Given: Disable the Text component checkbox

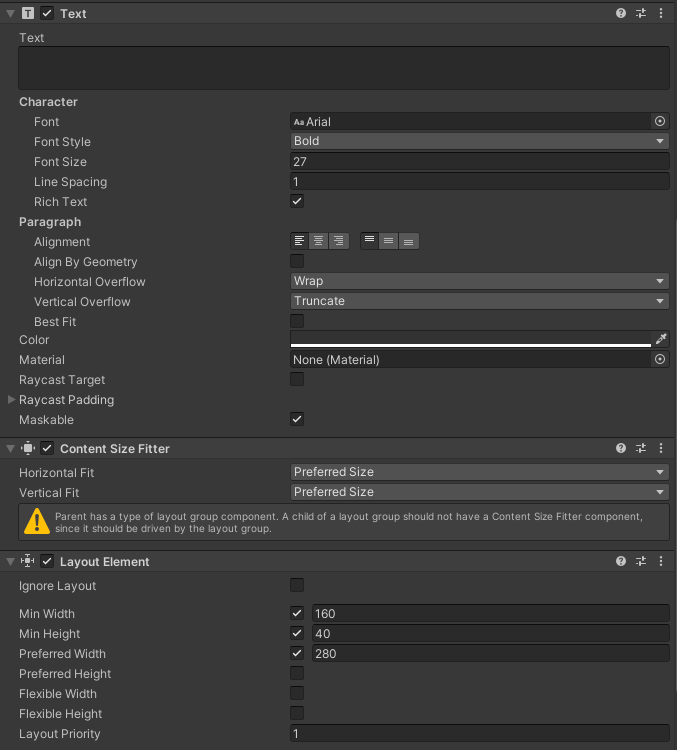Looking at the screenshot, I should (47, 13).
